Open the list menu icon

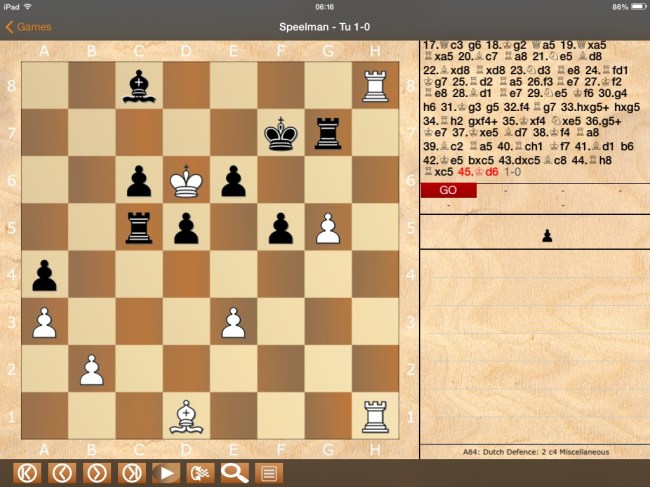point(269,472)
